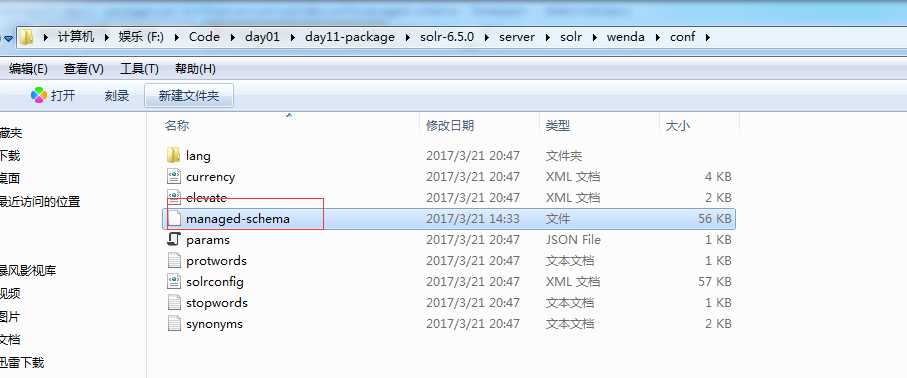Image resolution: width=907 pixels, height=378 pixels.
Task: Open the lang folder icon
Action: pyautogui.click(x=174, y=156)
